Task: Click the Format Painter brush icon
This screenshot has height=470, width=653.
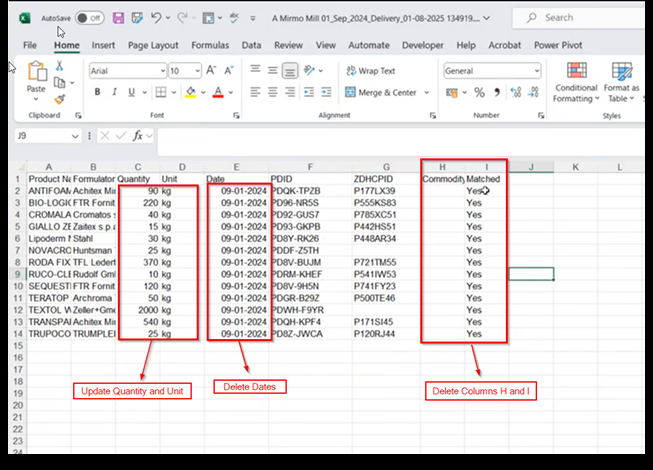Action: [60, 99]
